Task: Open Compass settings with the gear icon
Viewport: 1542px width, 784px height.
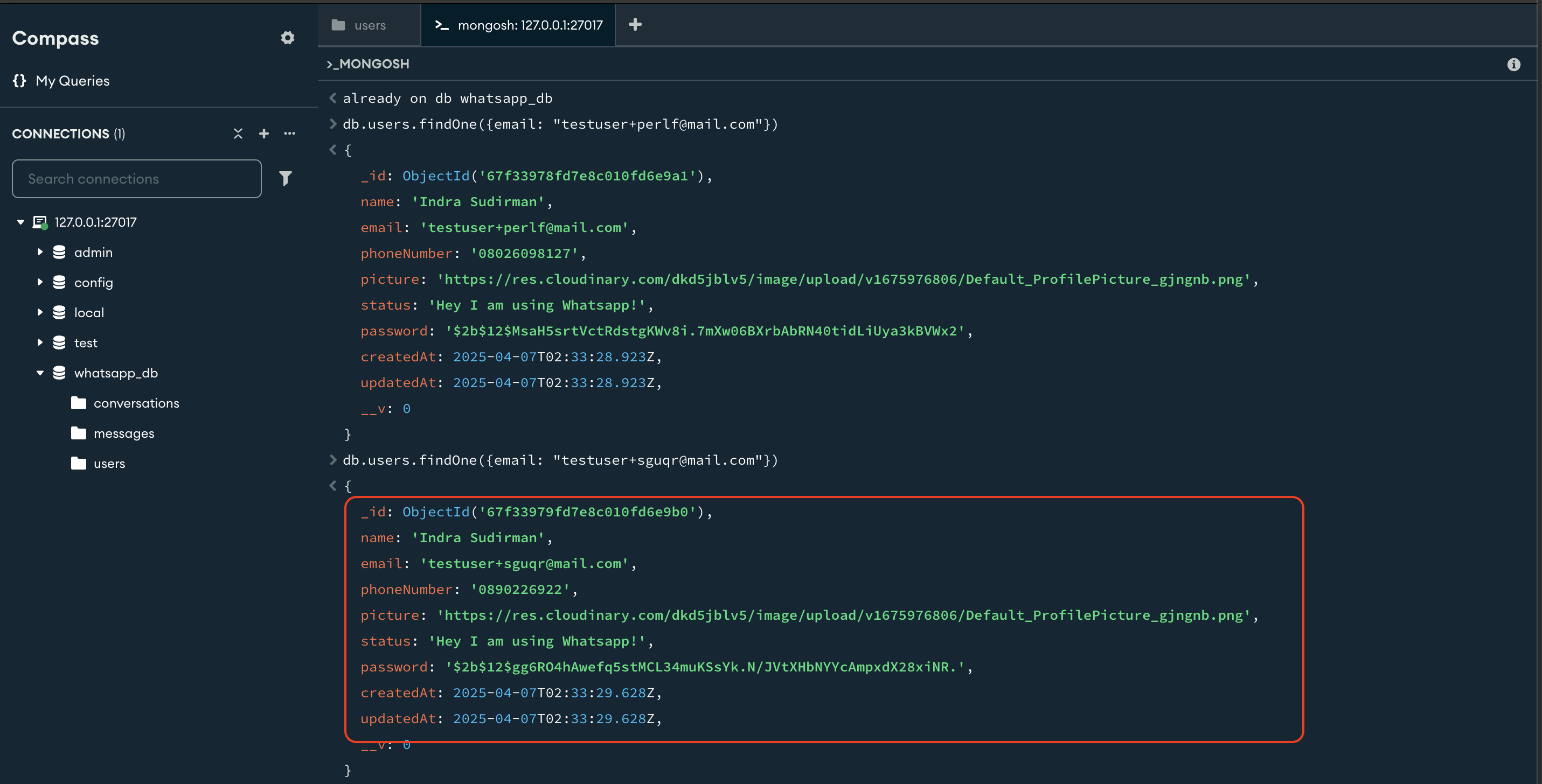Action: point(288,38)
